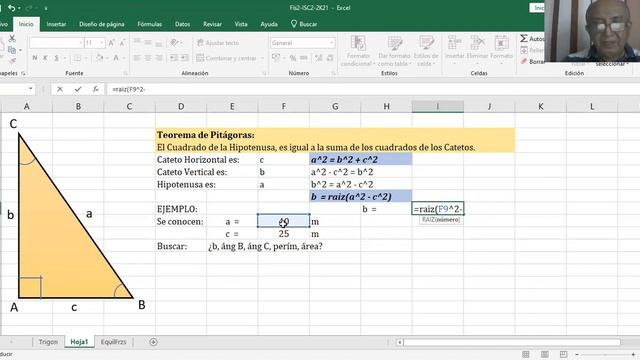Image resolution: width=640 pixels, height=360 pixels.
Task: Click the Redo arrow in title bar
Action: [29, 8]
